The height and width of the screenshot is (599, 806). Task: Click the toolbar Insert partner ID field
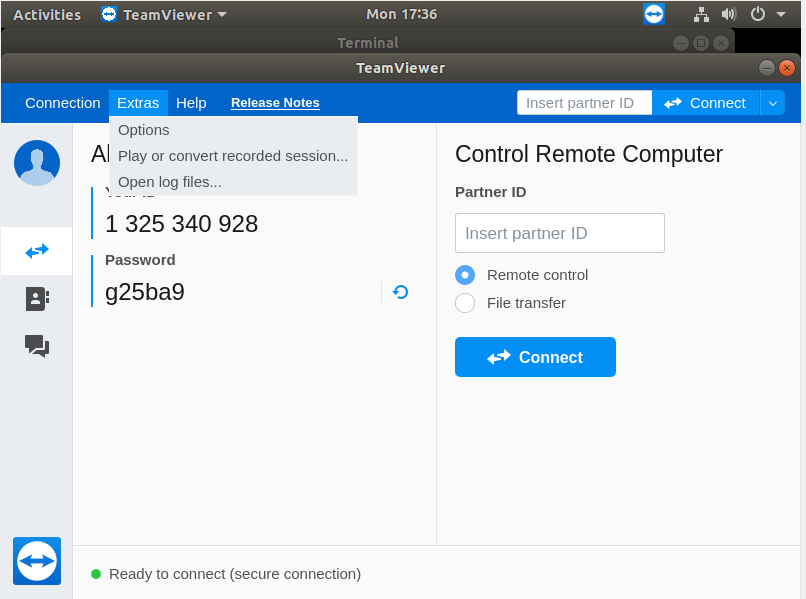coord(584,103)
